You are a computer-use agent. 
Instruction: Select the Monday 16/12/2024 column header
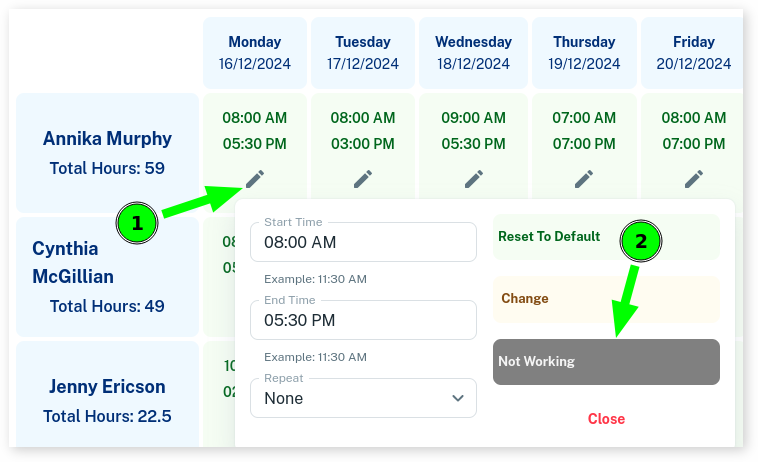tap(255, 53)
